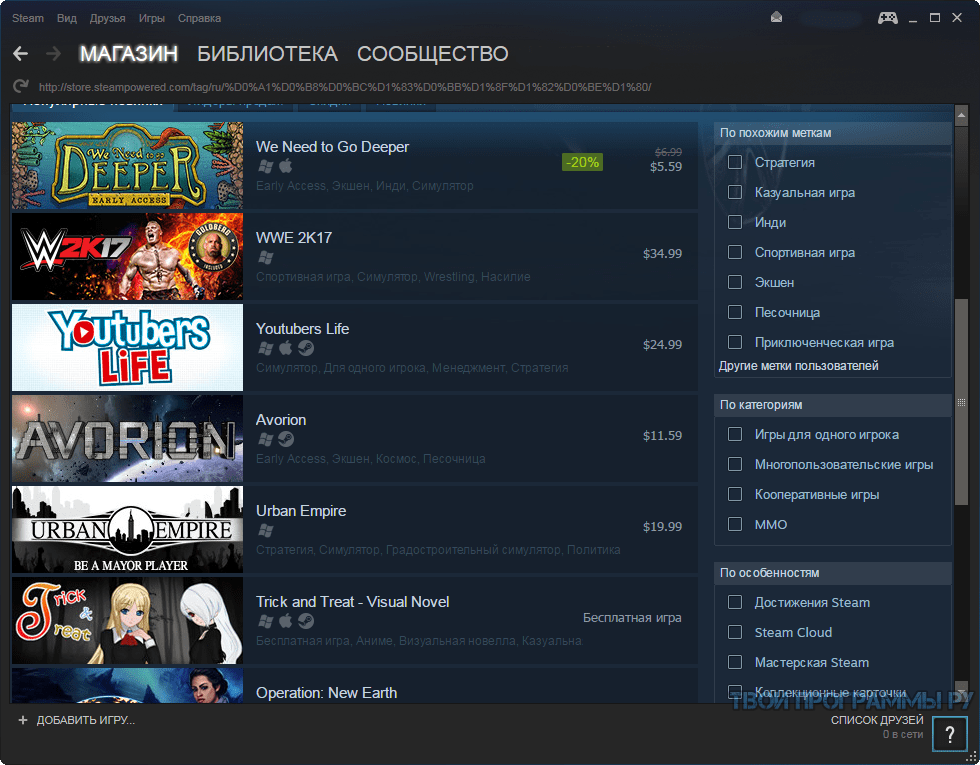Open the СООБЩЕСТВО section
Viewport: 980px width, 765px height.
pos(432,54)
